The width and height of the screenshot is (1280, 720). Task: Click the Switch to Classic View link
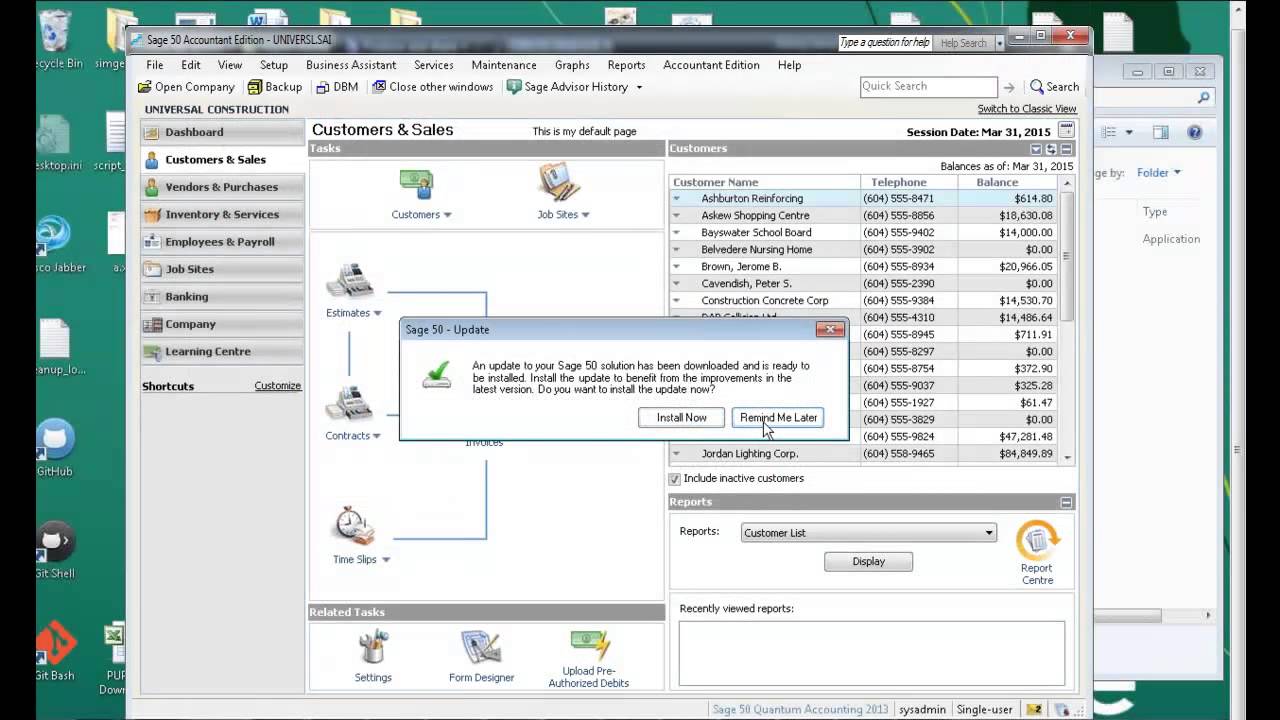(x=1027, y=109)
